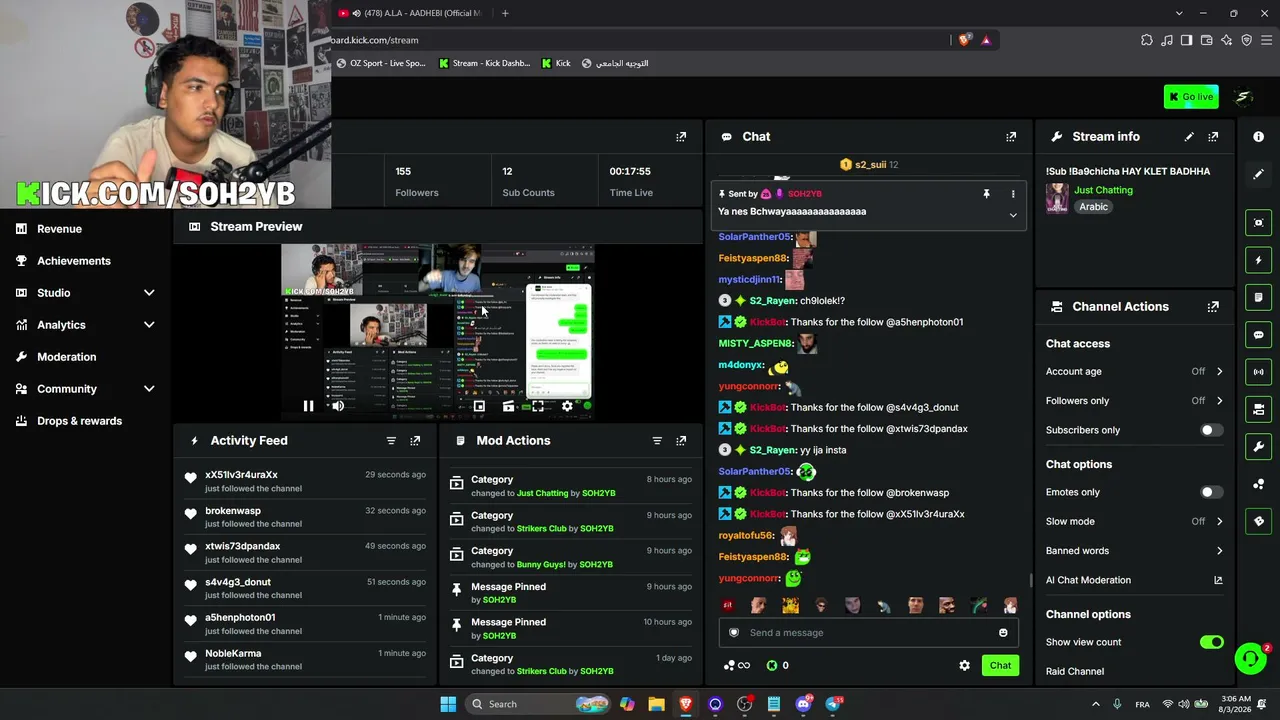The image size is (1280, 720).
Task: Click the pencil edit icon in right sidebar
Action: pos(1258,174)
